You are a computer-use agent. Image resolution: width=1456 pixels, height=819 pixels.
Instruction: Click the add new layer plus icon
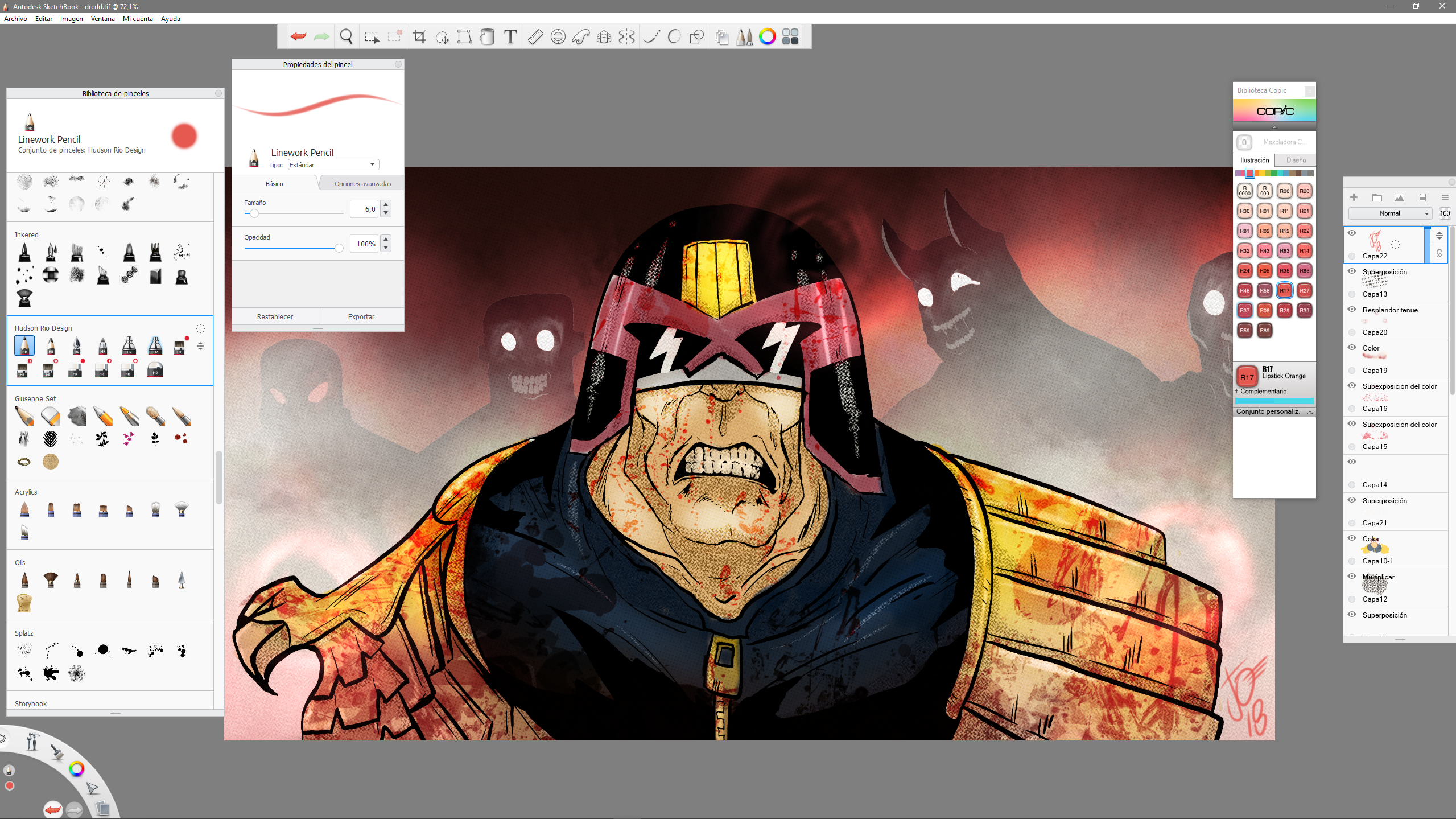pos(1354,197)
